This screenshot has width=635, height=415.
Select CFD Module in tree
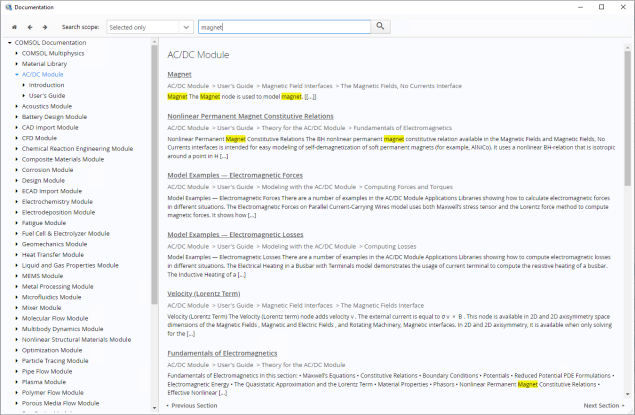click(x=39, y=138)
